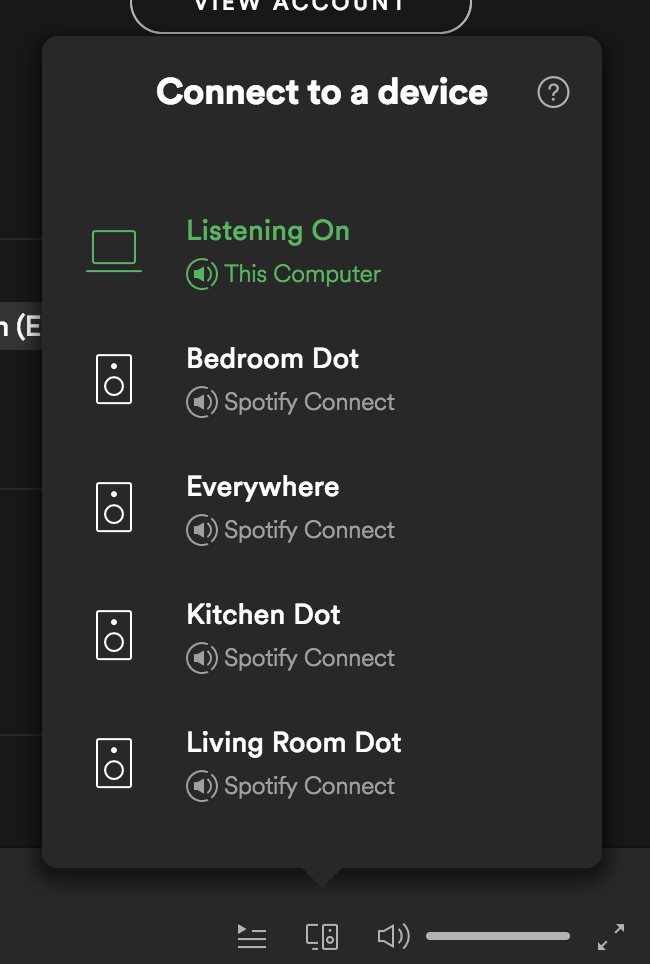Click the laptop icon for This Computer
The width and height of the screenshot is (650, 964).
[x=114, y=251]
